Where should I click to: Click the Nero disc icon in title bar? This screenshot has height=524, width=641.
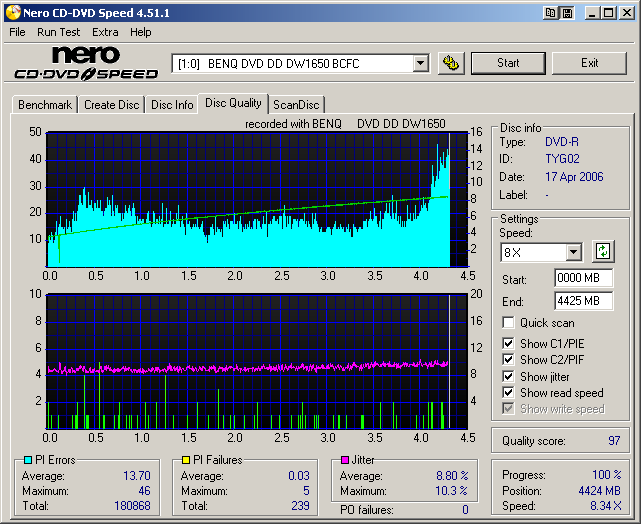click(13, 13)
